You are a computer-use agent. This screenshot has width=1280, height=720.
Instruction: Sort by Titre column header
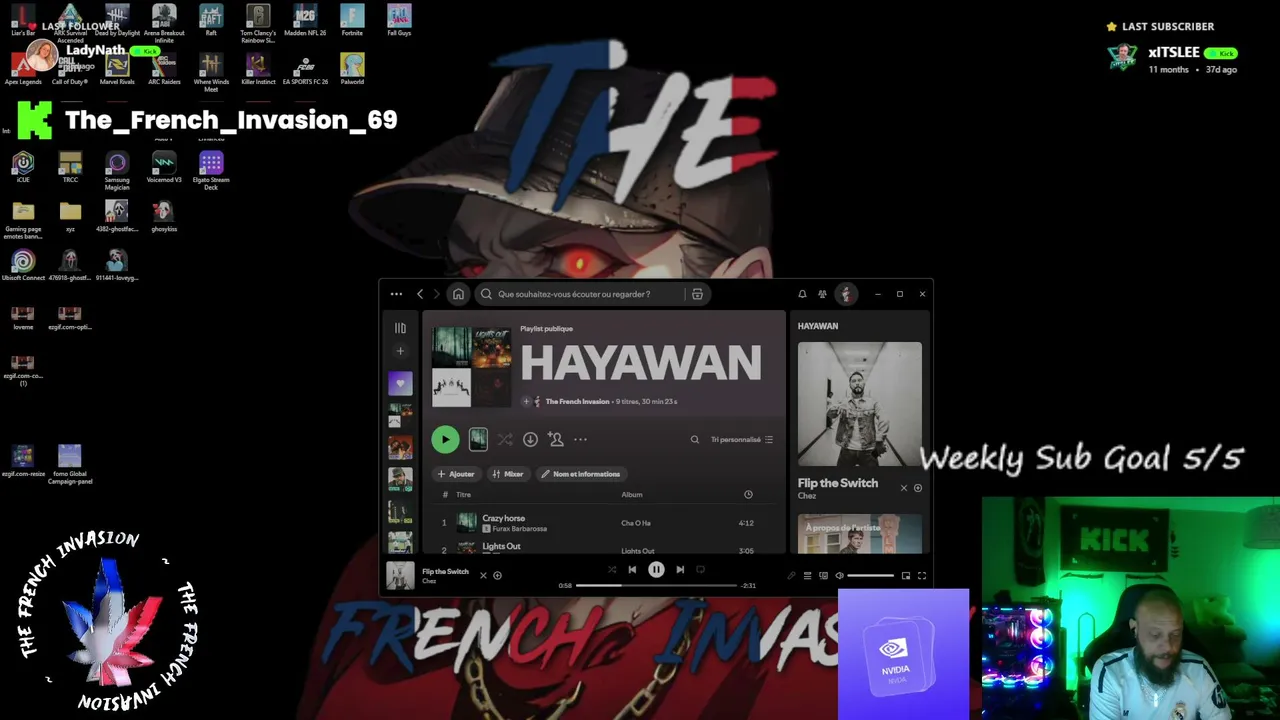click(463, 495)
